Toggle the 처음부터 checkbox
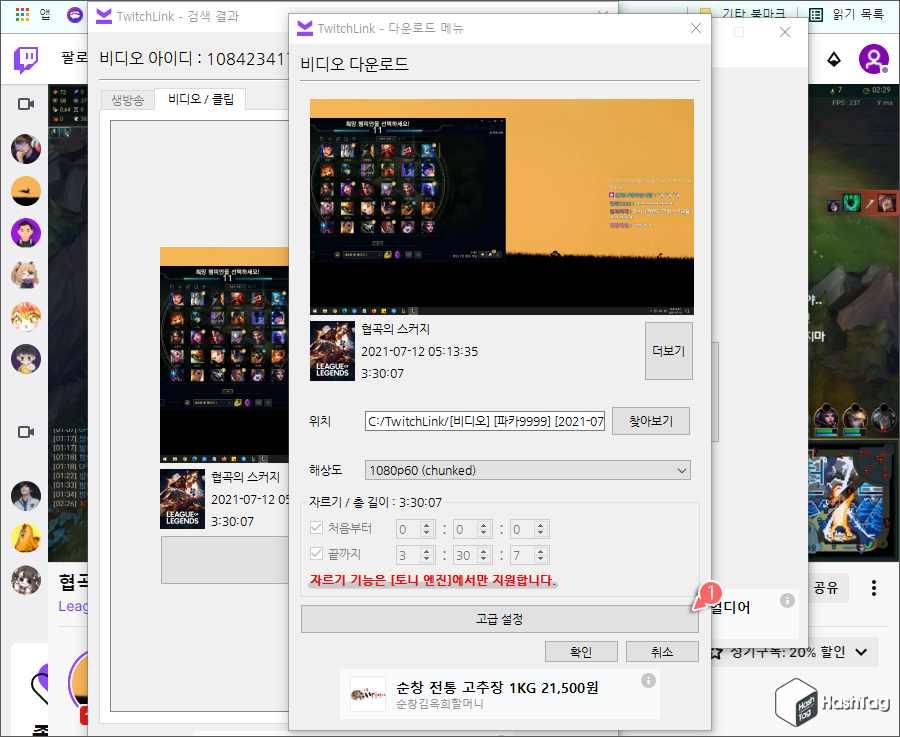The height and width of the screenshot is (737, 900). [x=316, y=528]
